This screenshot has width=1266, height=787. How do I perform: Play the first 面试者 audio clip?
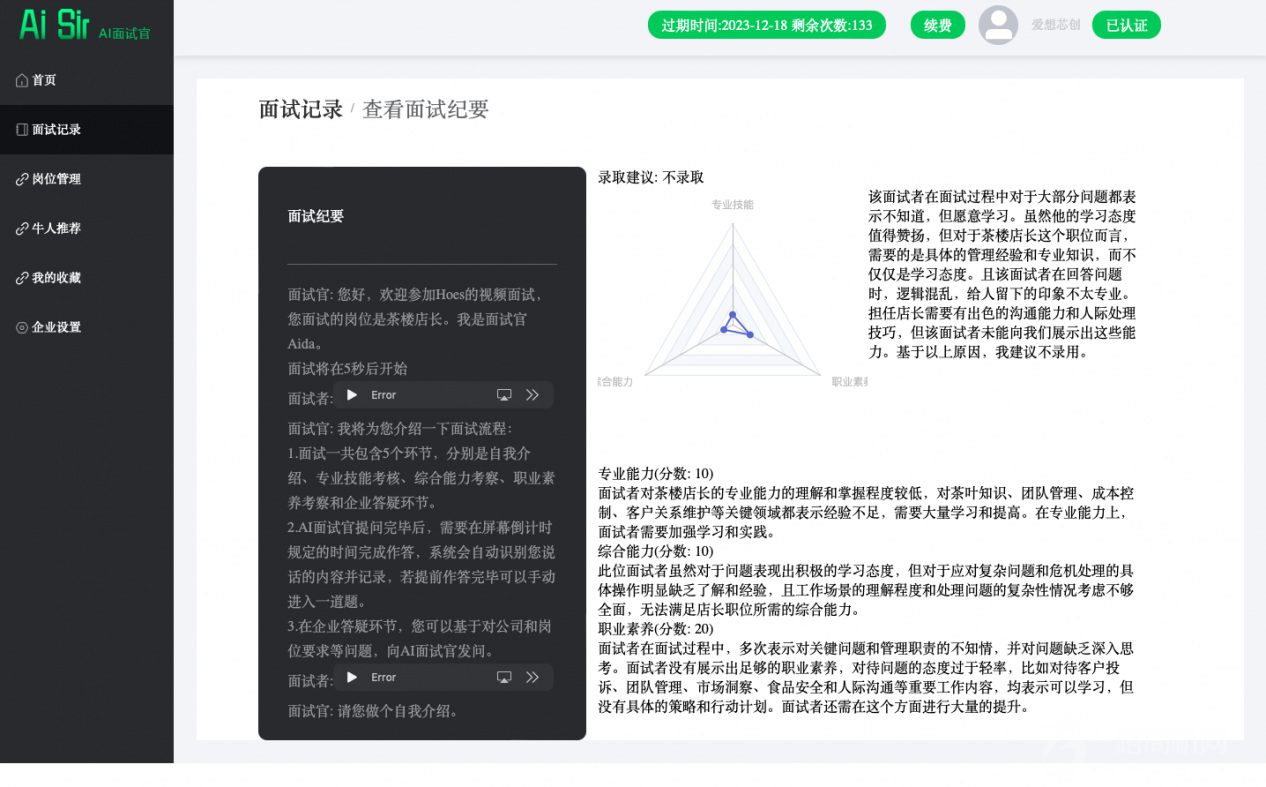[x=352, y=395]
